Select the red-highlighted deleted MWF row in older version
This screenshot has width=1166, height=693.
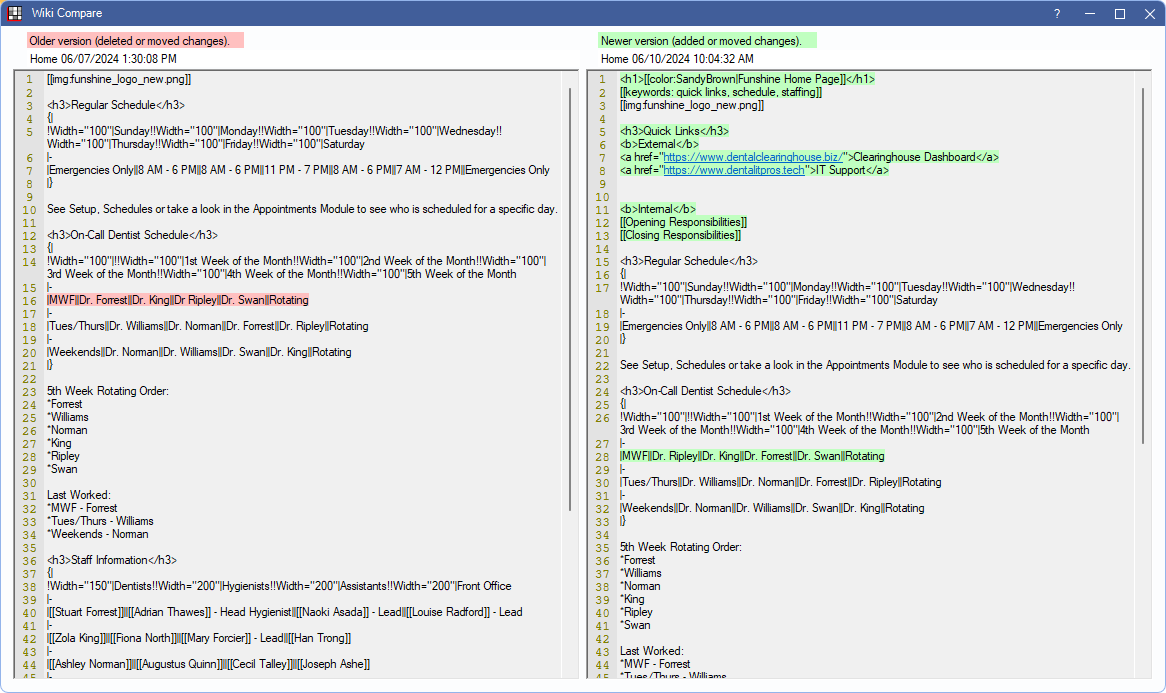178,300
